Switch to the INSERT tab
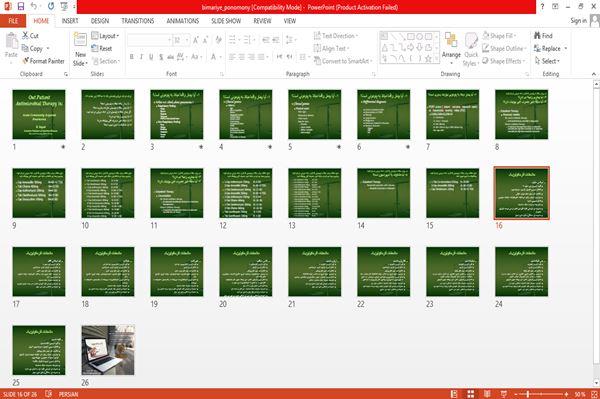The image size is (600, 399). click(x=70, y=21)
